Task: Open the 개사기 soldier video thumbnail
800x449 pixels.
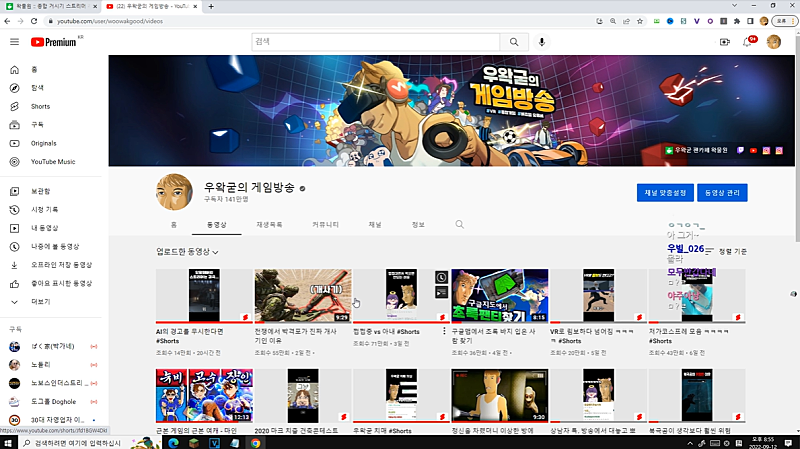Action: (303, 296)
